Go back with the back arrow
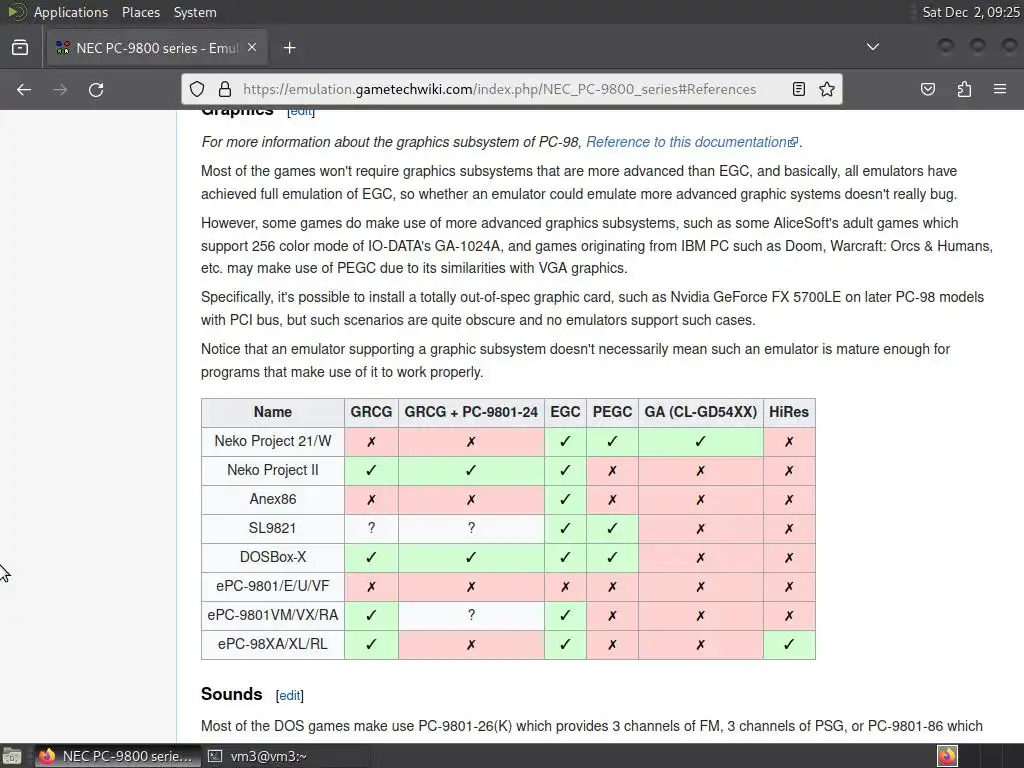This screenshot has height=768, width=1024. coord(24,89)
